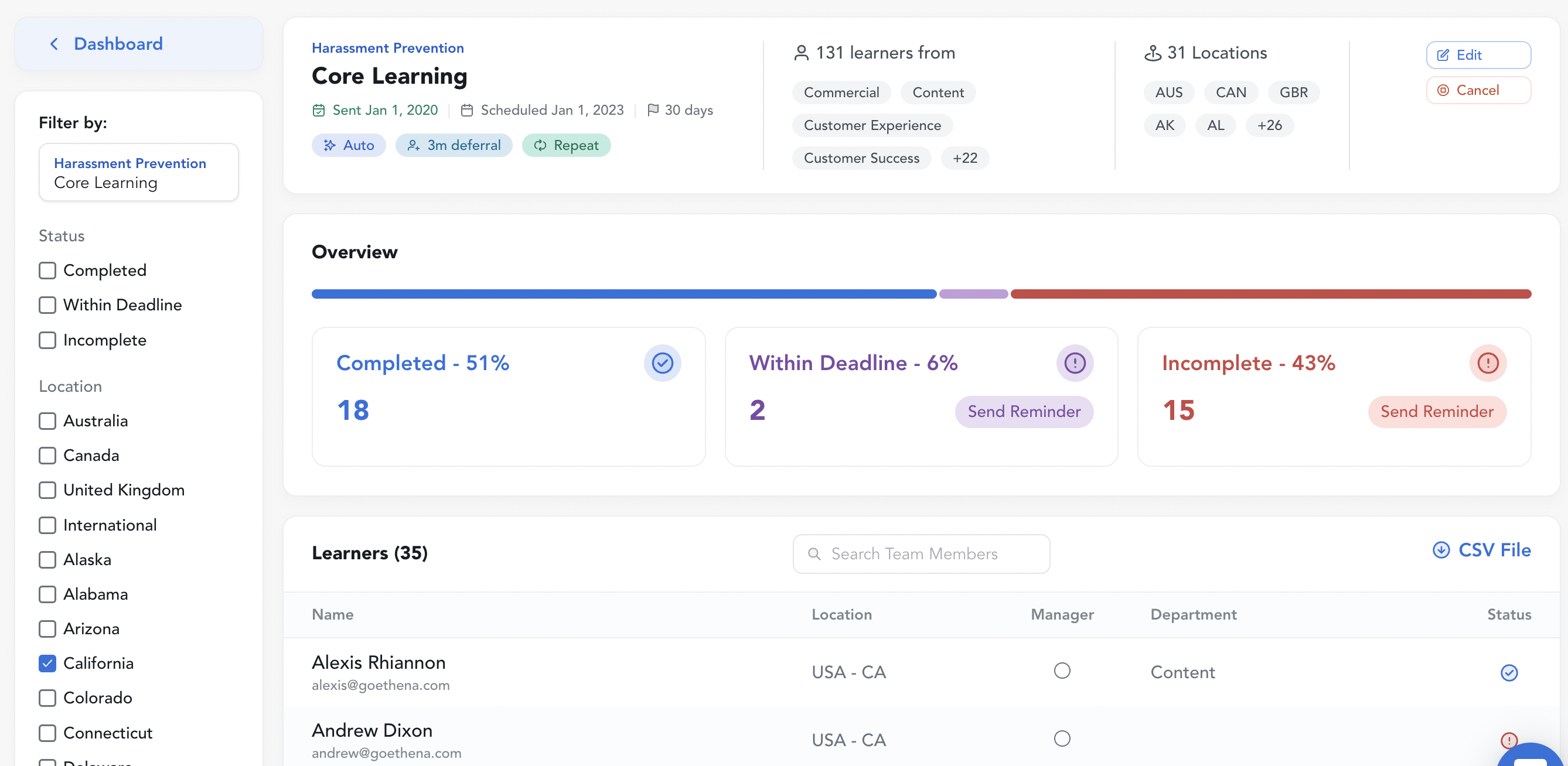The height and width of the screenshot is (766, 1568).
Task: Tick the International checkbox
Action: coord(47,525)
